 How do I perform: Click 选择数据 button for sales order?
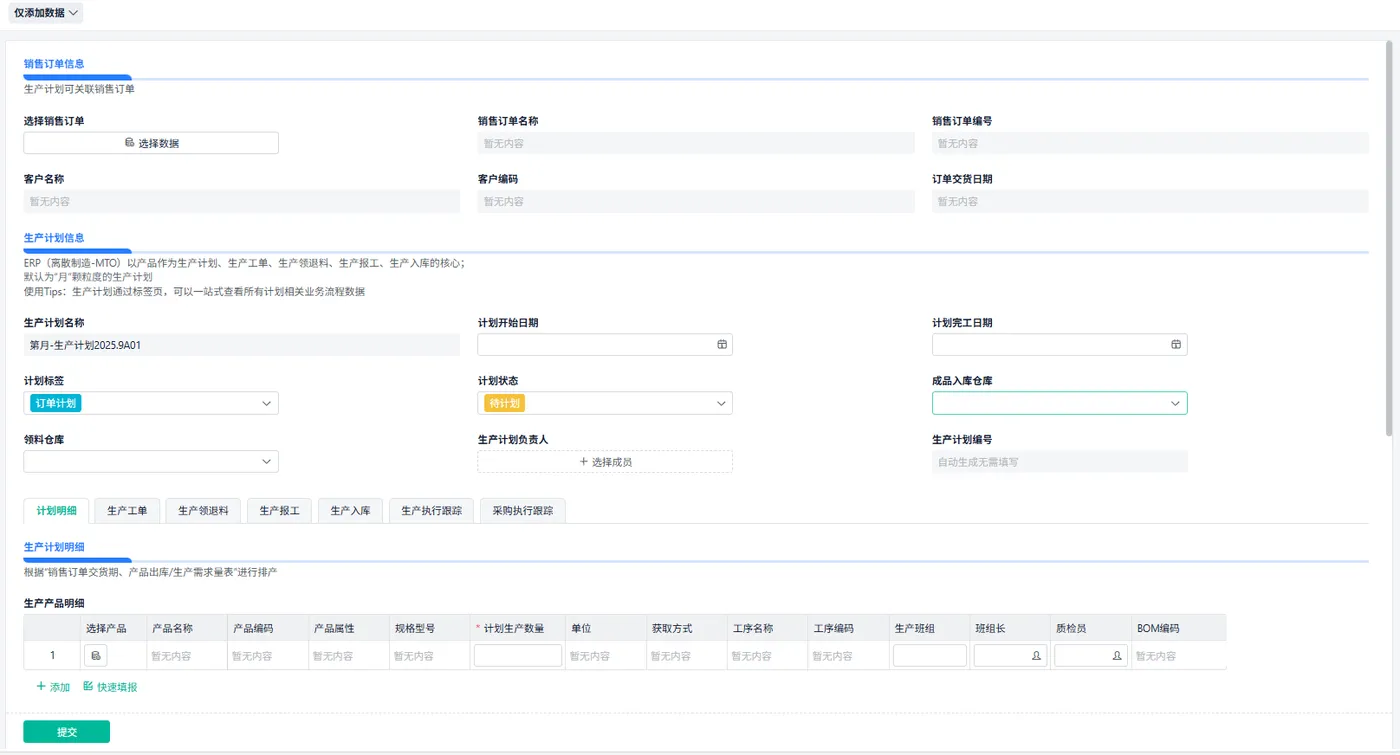pyautogui.click(x=151, y=143)
